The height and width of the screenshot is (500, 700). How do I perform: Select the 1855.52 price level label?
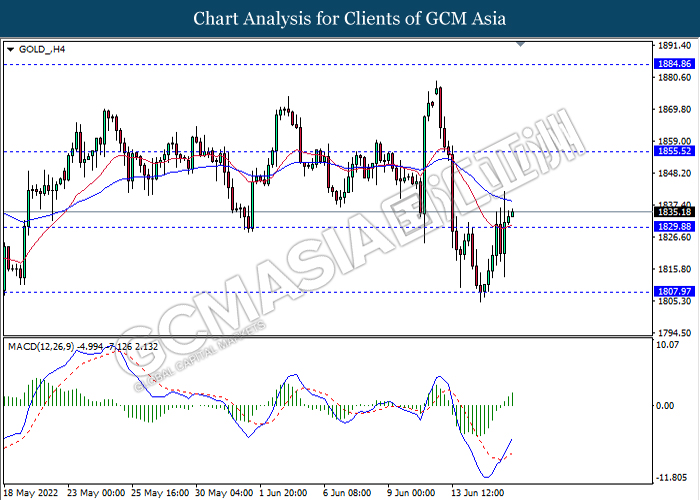(x=675, y=151)
